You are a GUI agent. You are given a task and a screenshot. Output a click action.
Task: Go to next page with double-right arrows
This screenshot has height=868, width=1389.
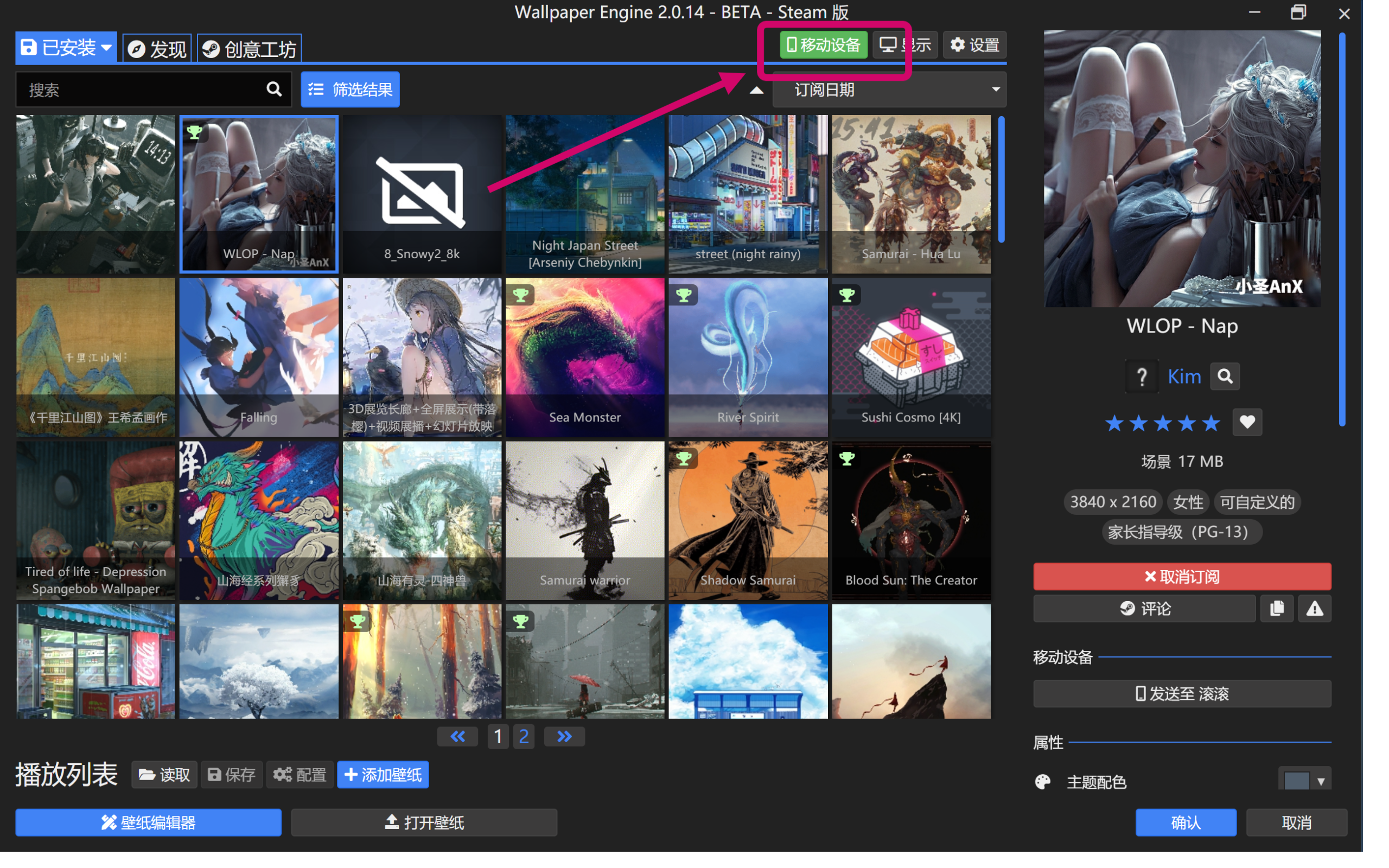(x=564, y=736)
